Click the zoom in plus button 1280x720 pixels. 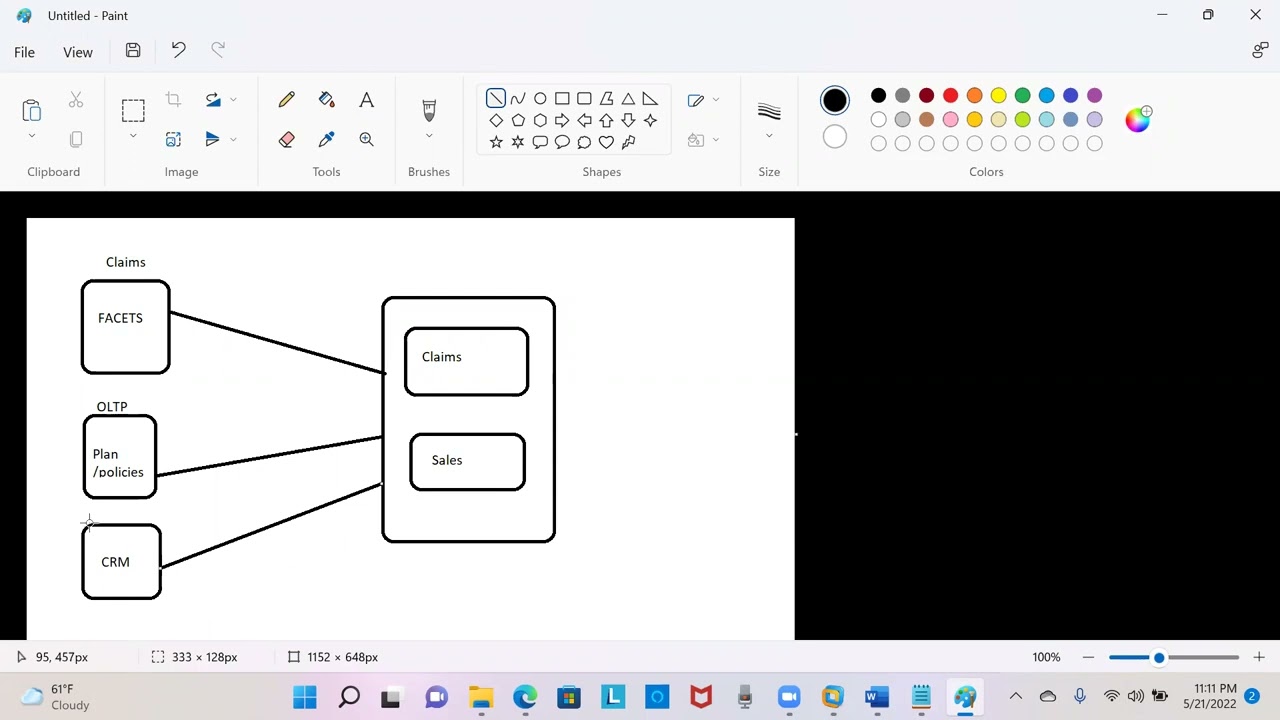(1259, 657)
